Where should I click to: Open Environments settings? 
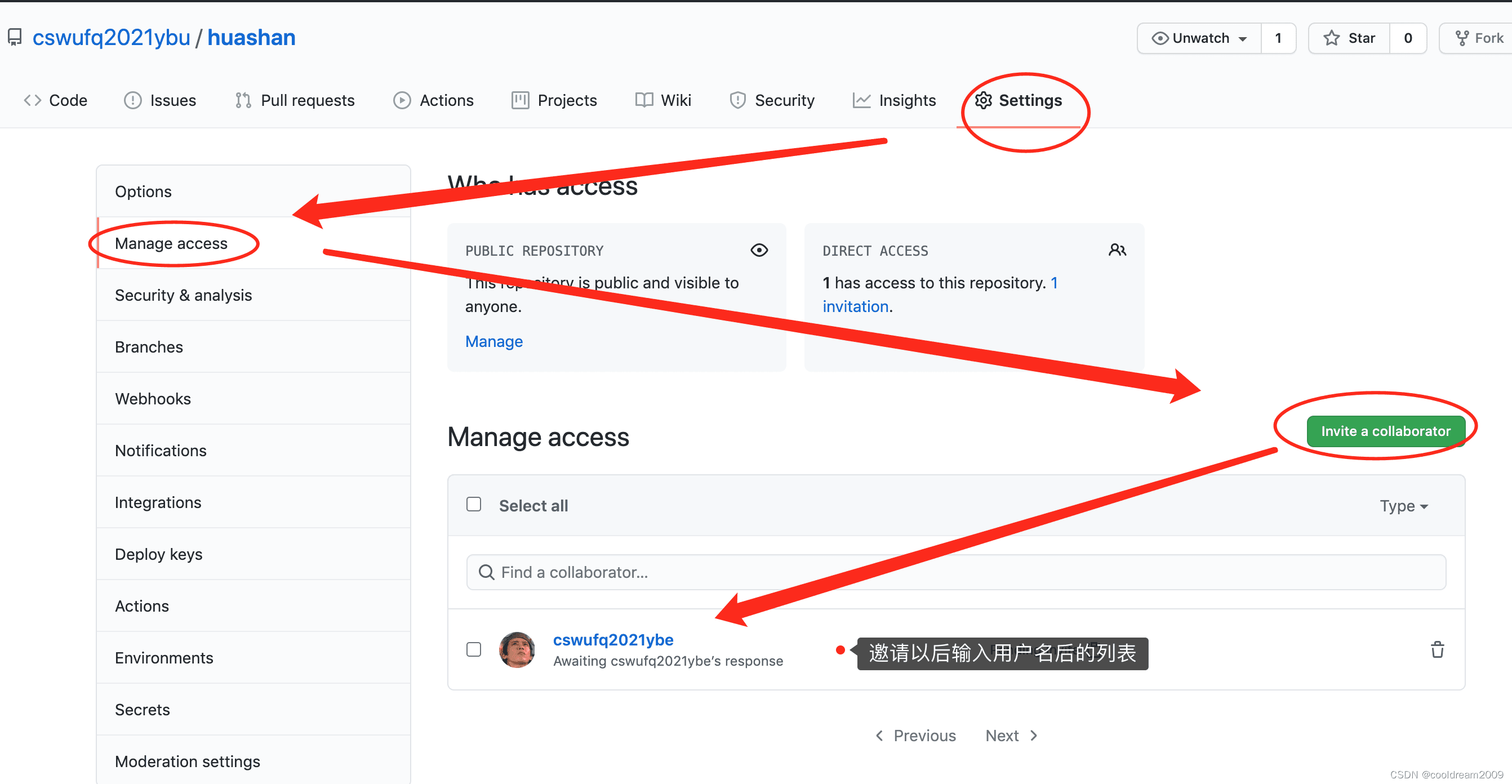[x=254, y=658]
